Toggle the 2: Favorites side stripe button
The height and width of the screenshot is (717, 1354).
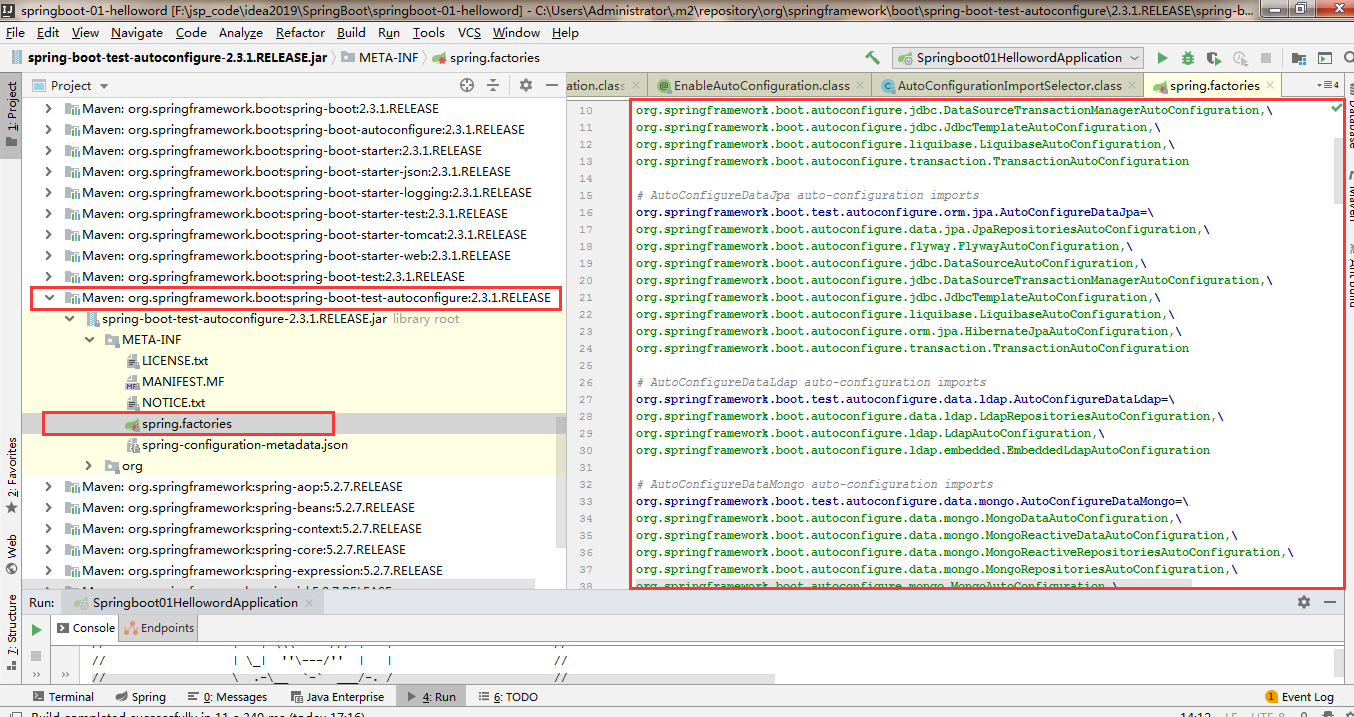point(11,476)
